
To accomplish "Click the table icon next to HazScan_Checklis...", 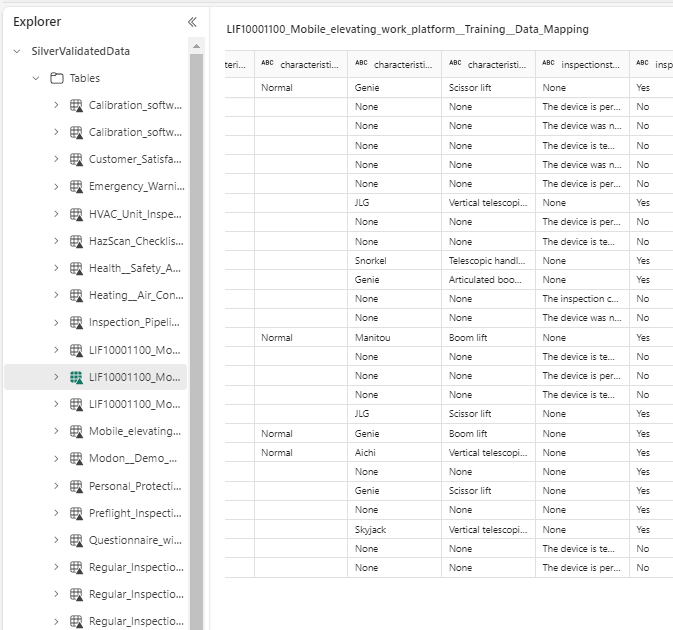I will (76, 241).
